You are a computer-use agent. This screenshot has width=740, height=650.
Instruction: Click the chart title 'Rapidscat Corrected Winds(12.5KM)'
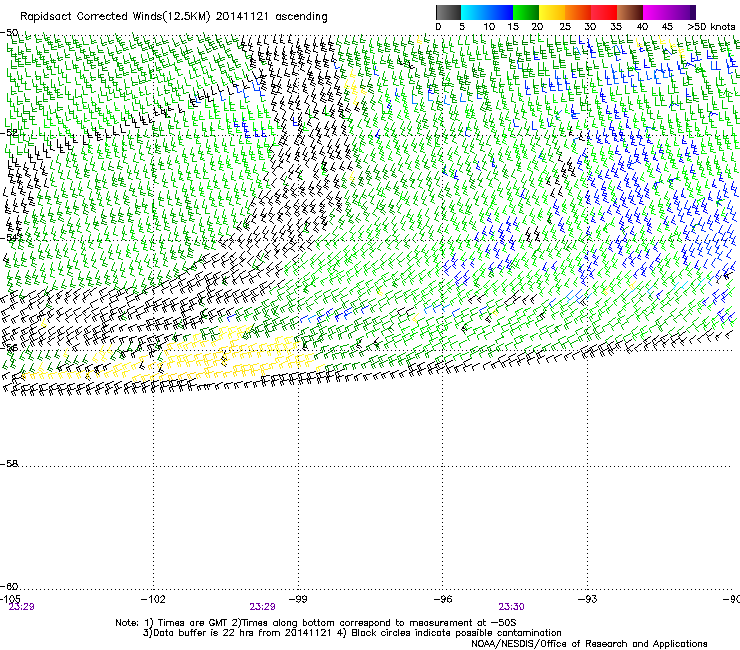tap(115, 17)
